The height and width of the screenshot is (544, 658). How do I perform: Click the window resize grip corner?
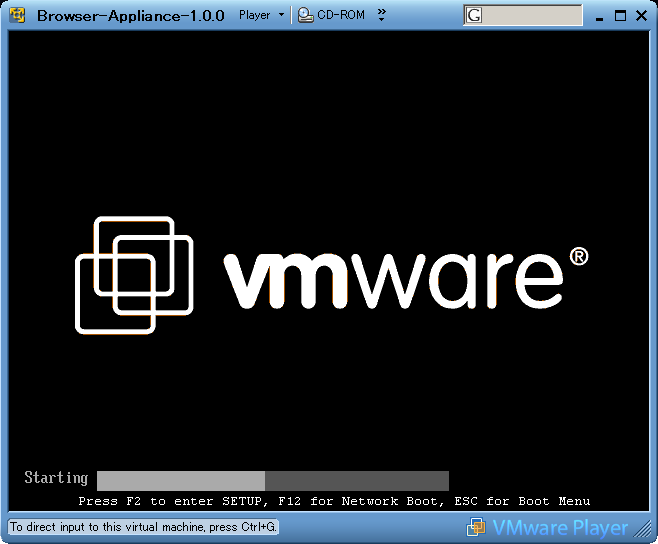coord(642,528)
